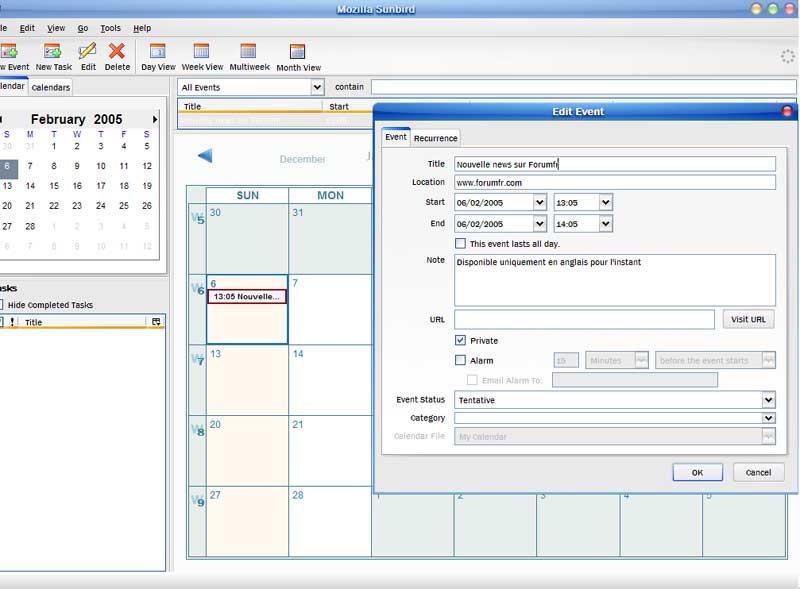The height and width of the screenshot is (589, 800).
Task: Advance mini calendar to next month
Action: [x=155, y=119]
